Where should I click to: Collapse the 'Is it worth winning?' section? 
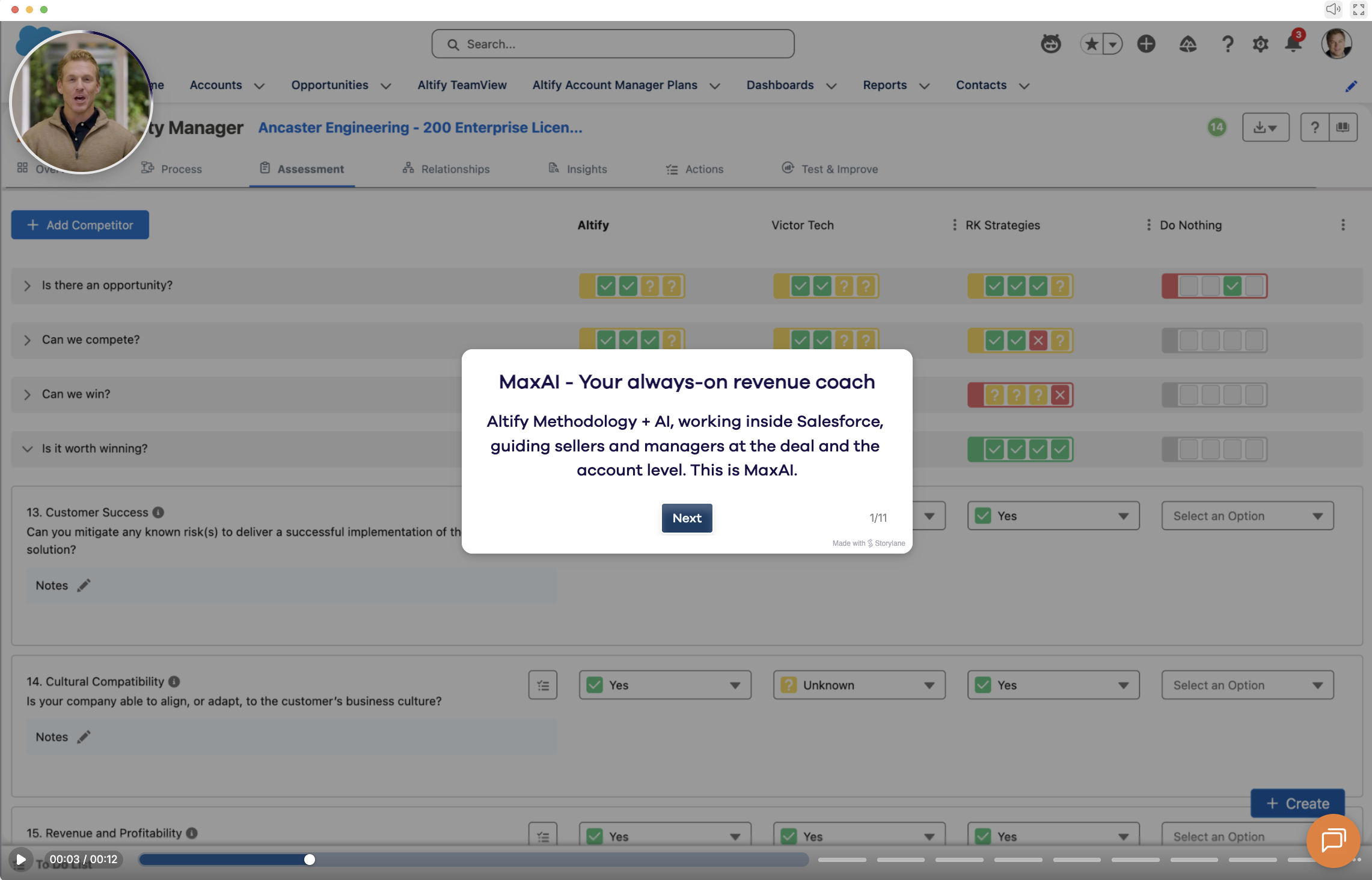(x=27, y=448)
